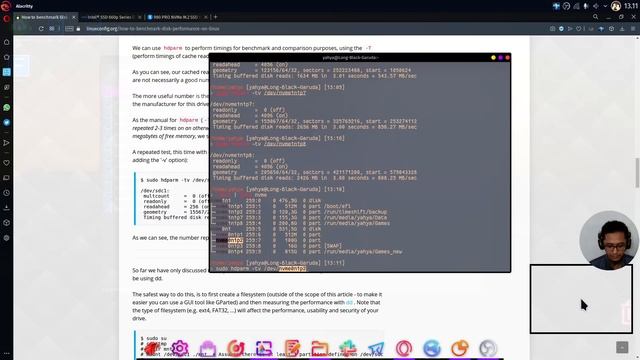Close the Intel SSD 660p tab
Viewport: 640px width, 360px height.
click(x=140, y=17)
